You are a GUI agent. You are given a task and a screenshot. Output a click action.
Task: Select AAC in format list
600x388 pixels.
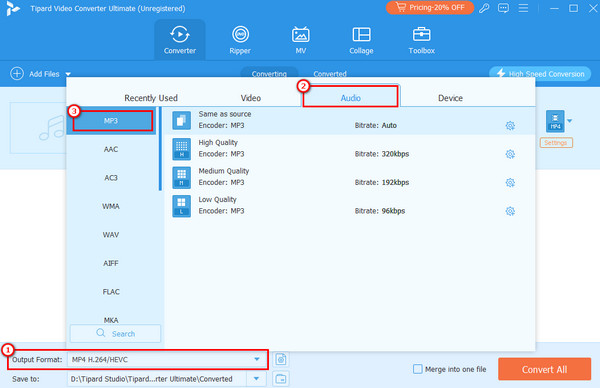pos(111,149)
